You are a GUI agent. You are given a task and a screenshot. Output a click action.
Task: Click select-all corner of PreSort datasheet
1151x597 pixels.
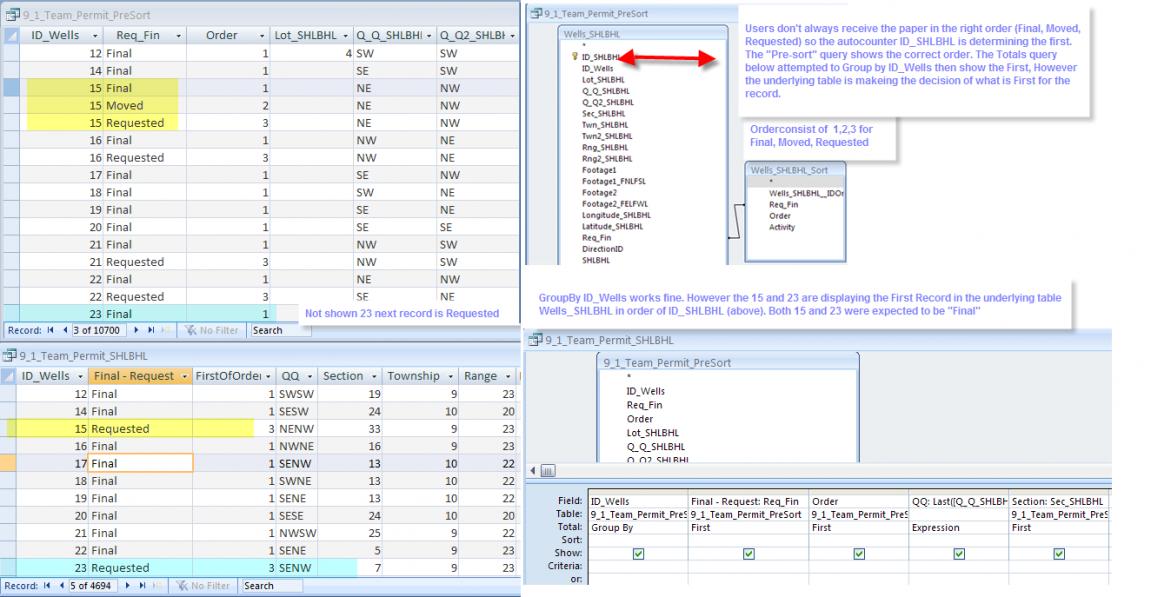(11, 35)
